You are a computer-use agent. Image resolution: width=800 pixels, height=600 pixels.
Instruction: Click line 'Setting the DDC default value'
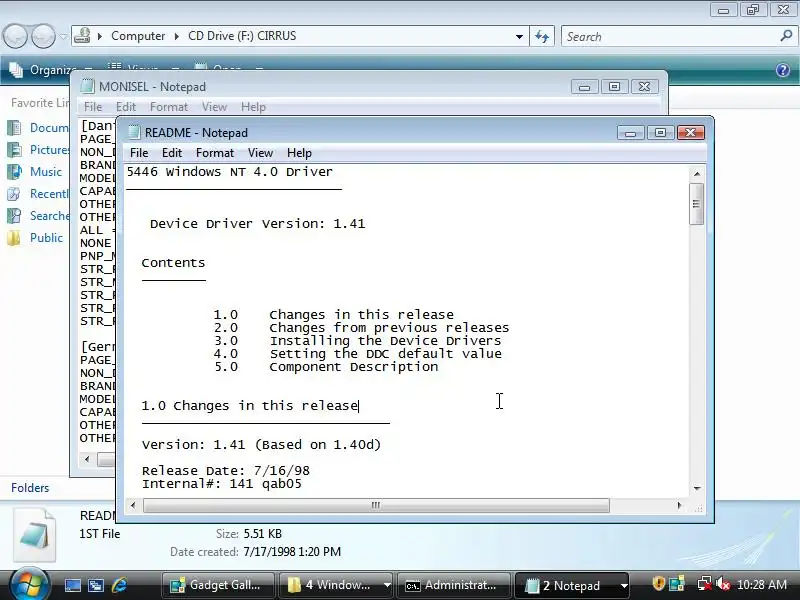pos(385,354)
